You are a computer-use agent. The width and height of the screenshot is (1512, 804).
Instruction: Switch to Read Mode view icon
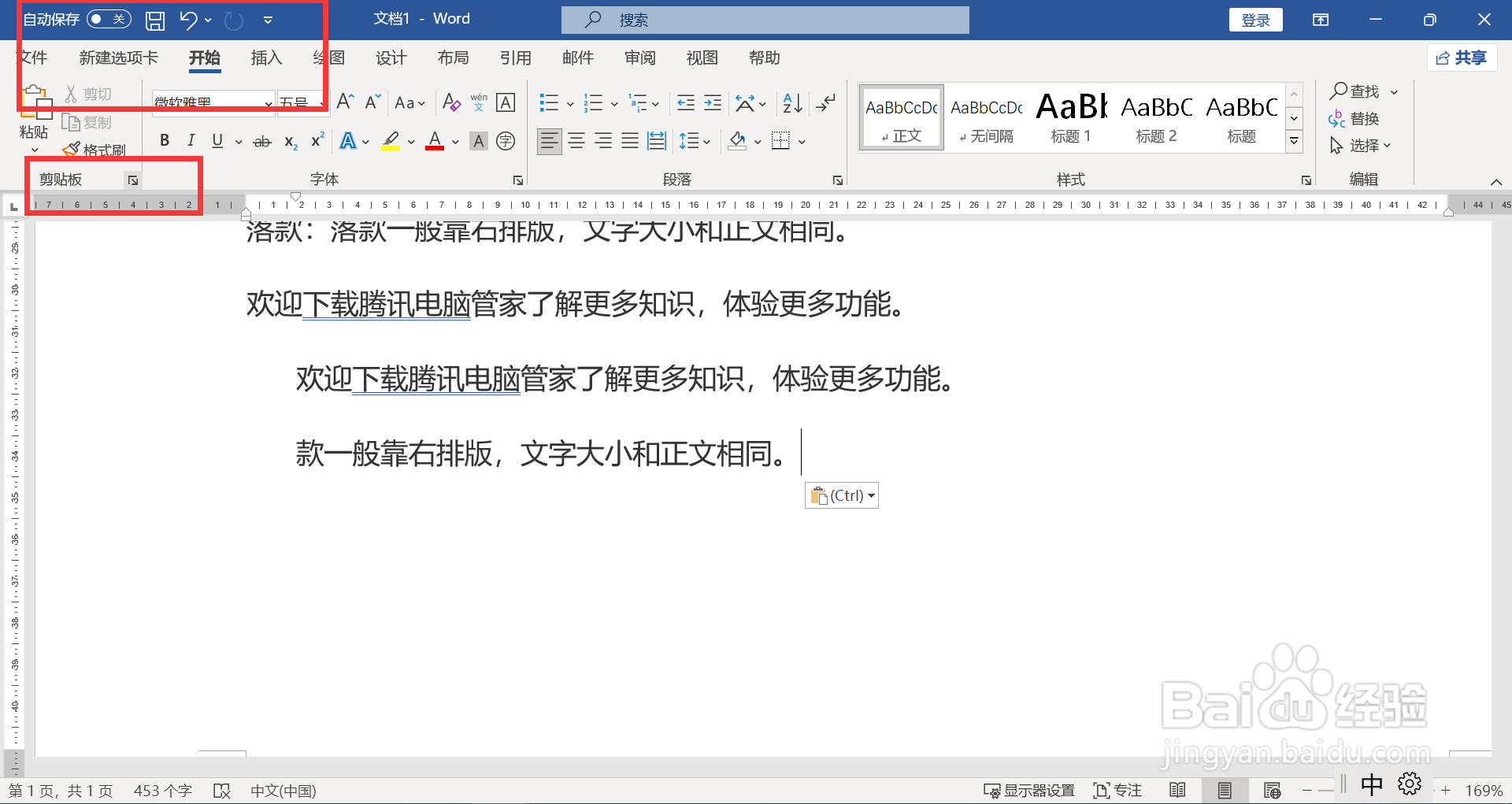(1177, 790)
